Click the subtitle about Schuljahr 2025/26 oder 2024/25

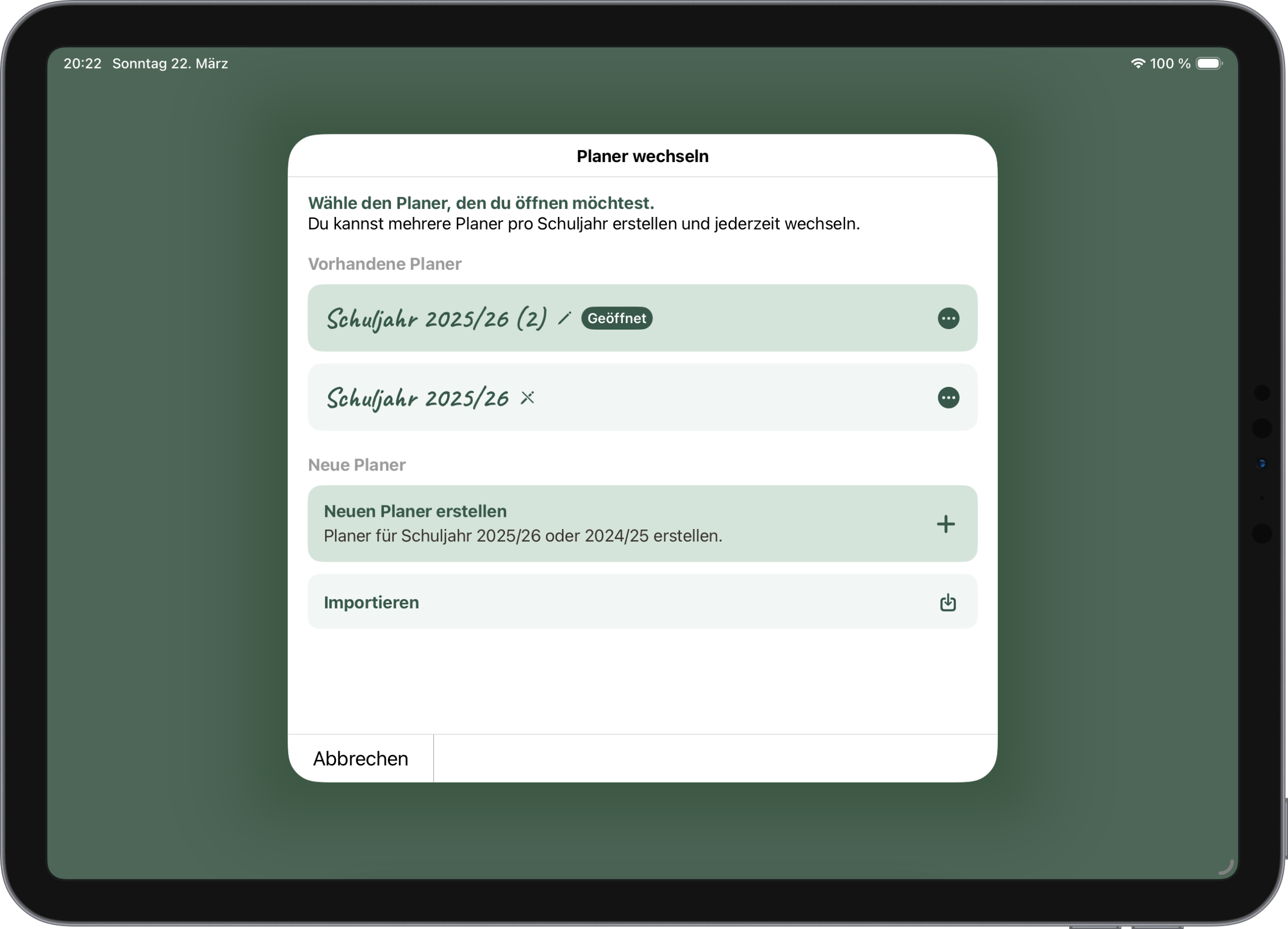(522, 536)
